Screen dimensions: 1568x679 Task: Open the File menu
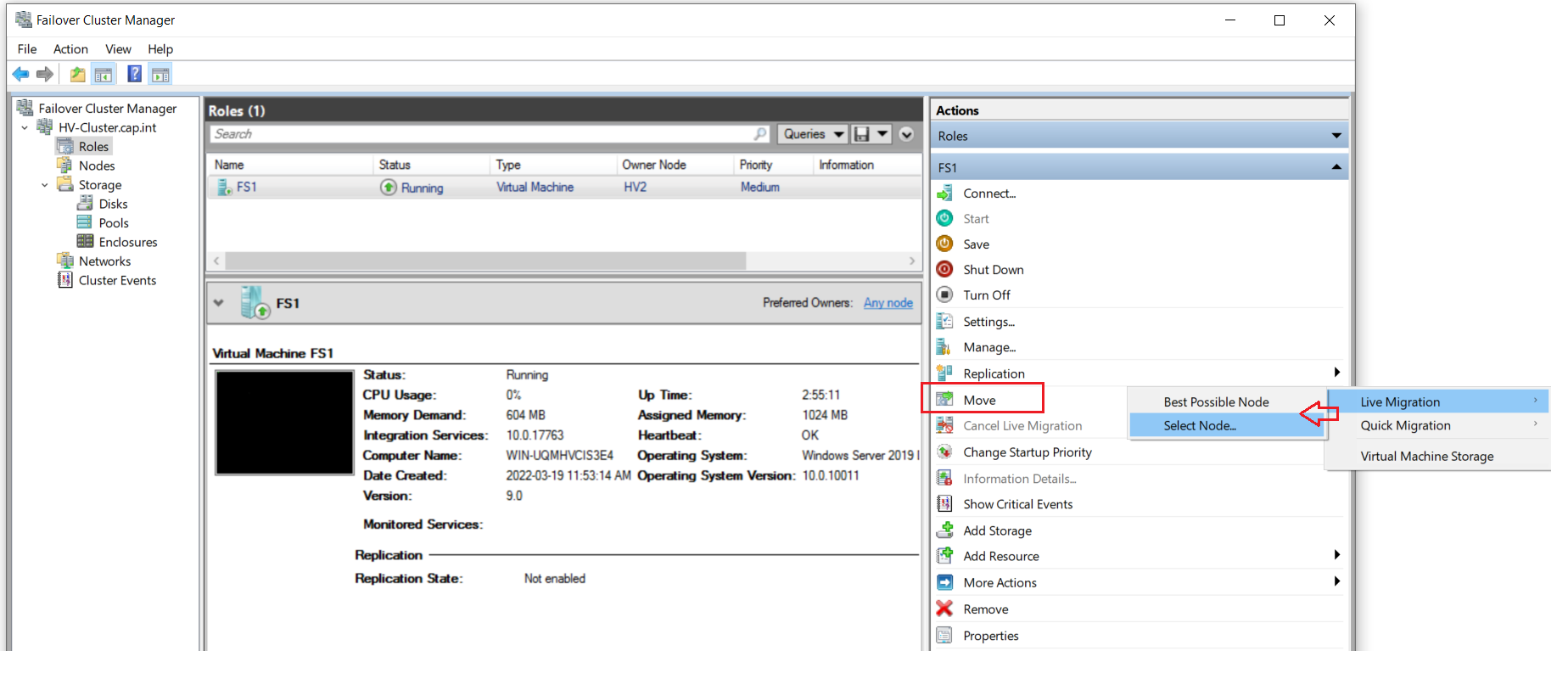point(27,49)
